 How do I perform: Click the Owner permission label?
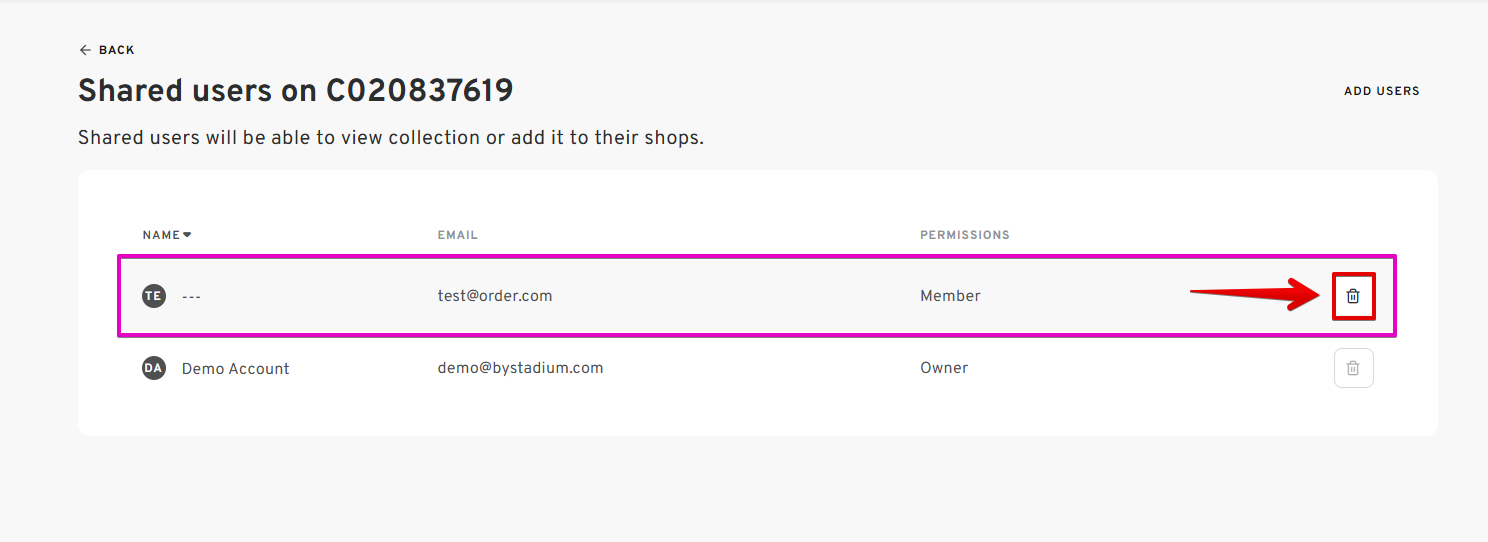coord(944,368)
